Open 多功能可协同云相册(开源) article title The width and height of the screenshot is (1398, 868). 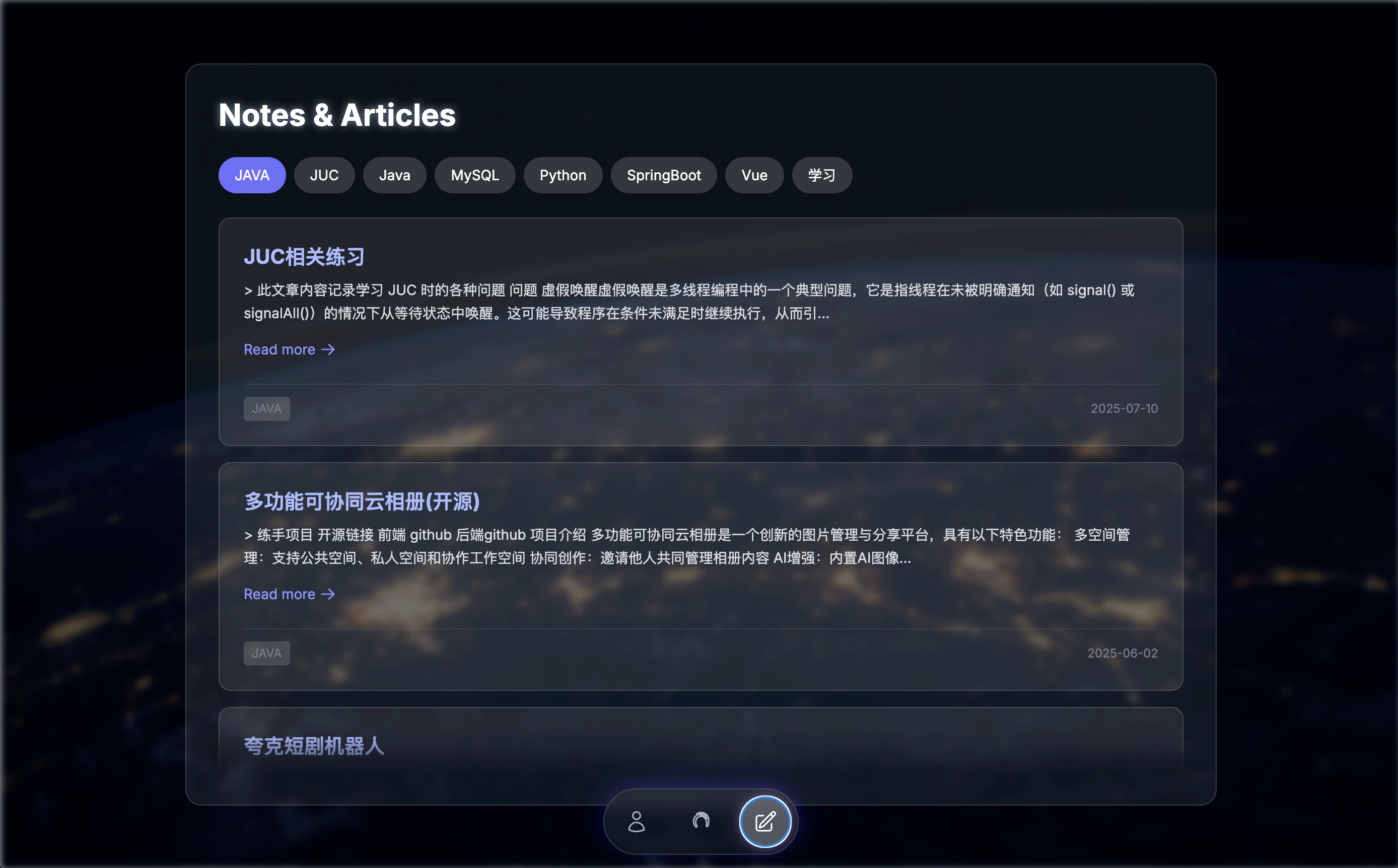pos(362,501)
